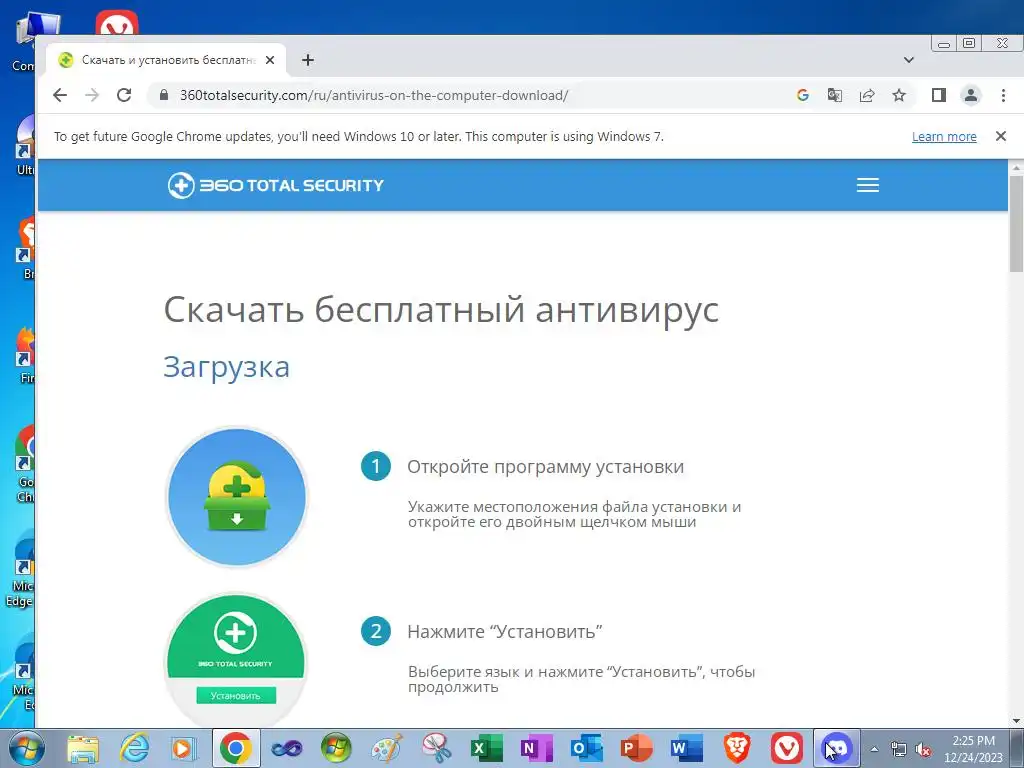
Task: Expand the tab search chevron
Action: click(x=908, y=60)
